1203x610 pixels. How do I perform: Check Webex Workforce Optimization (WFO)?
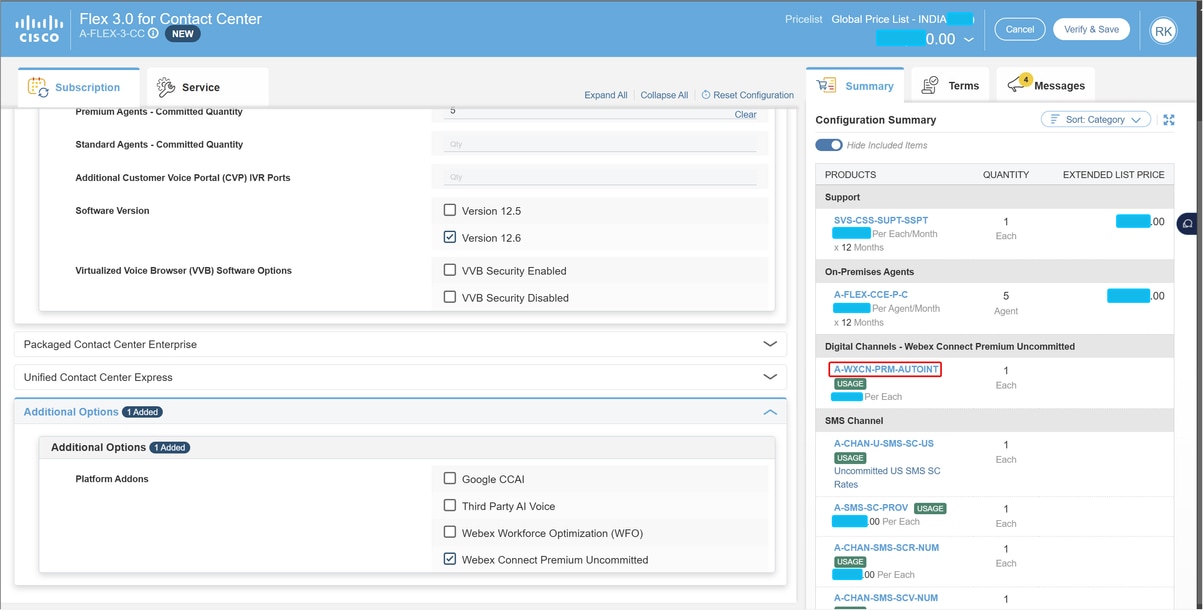450,533
